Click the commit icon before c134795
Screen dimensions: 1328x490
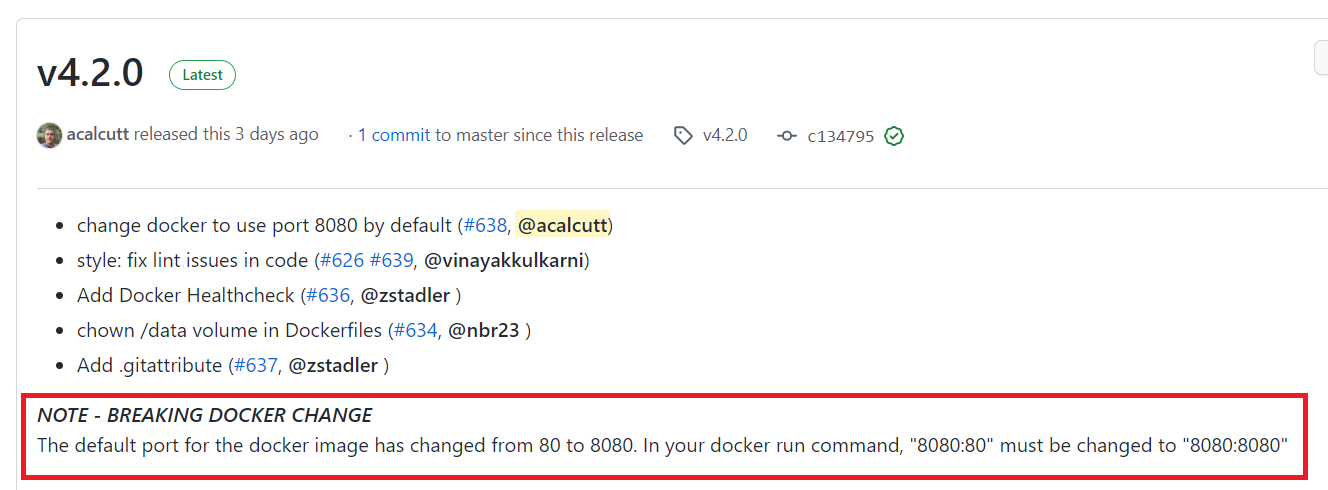tap(787, 136)
